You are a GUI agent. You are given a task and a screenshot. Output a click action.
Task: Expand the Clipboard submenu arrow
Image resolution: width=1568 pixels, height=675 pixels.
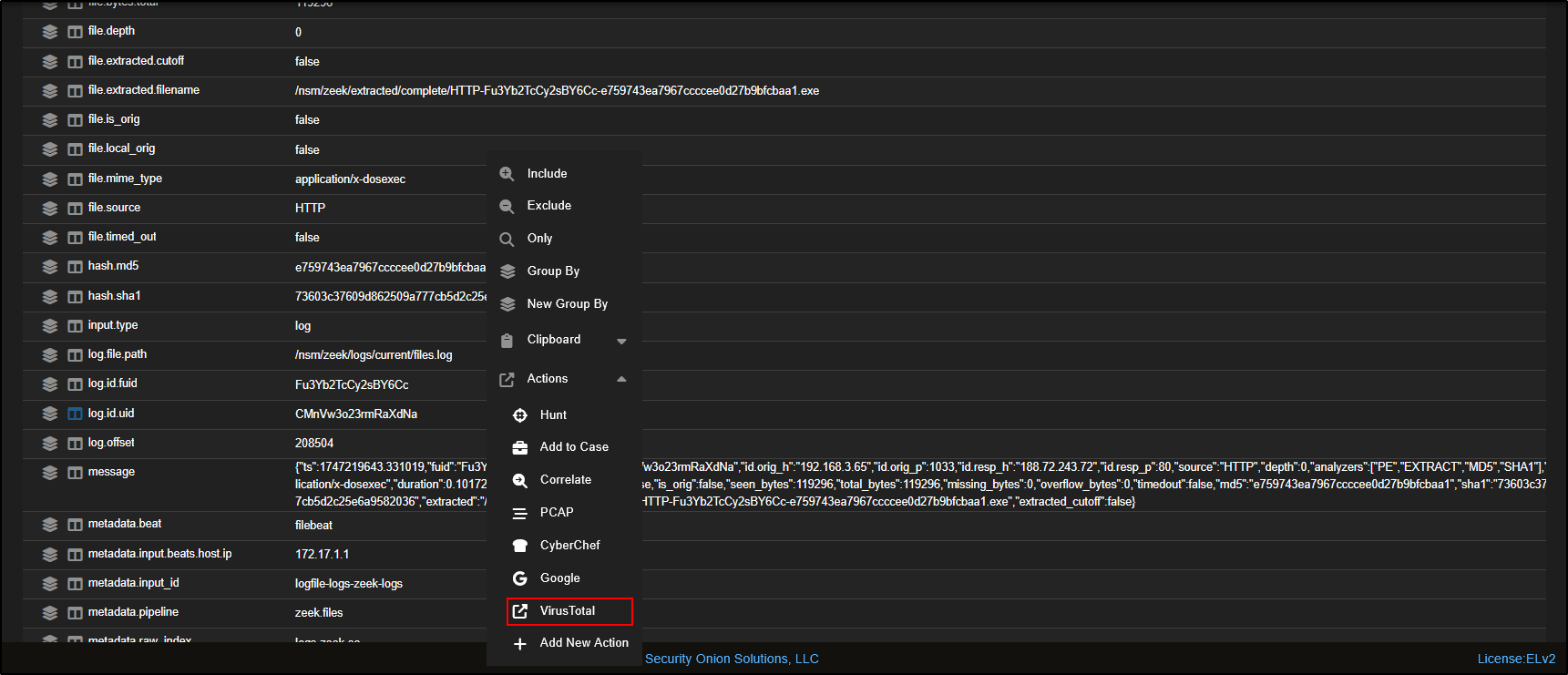(621, 341)
